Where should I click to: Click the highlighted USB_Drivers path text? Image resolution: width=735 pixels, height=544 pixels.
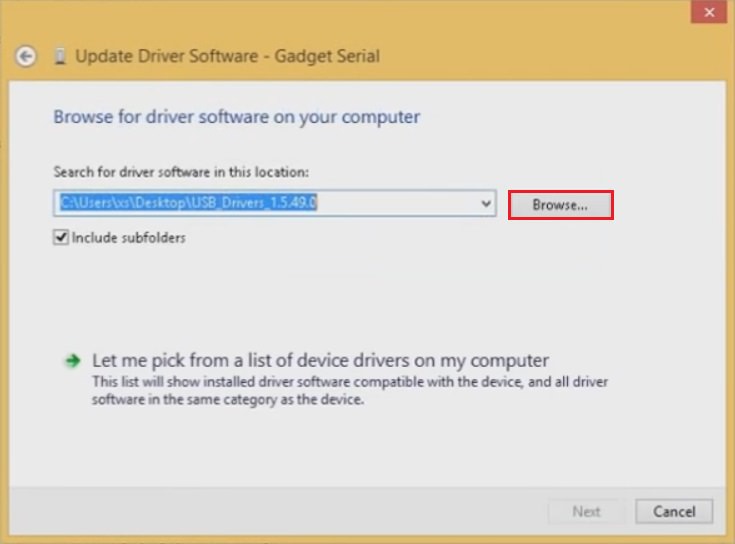pyautogui.click(x=189, y=204)
